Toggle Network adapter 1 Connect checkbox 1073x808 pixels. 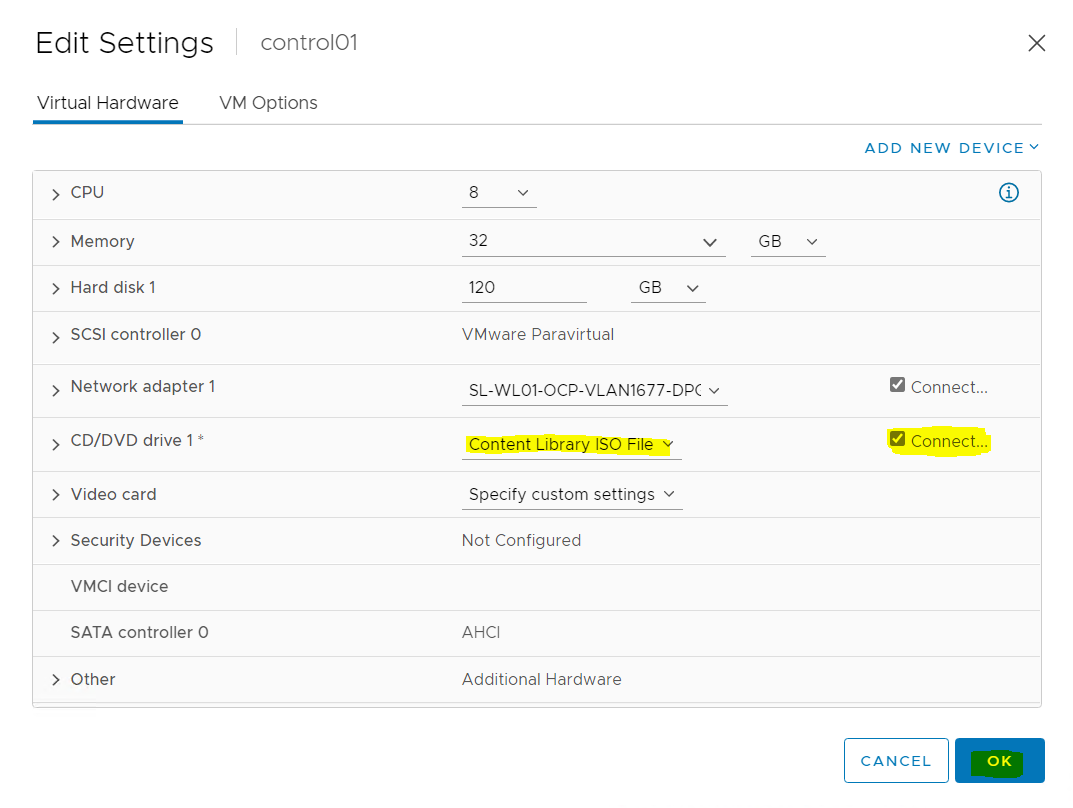(x=897, y=385)
